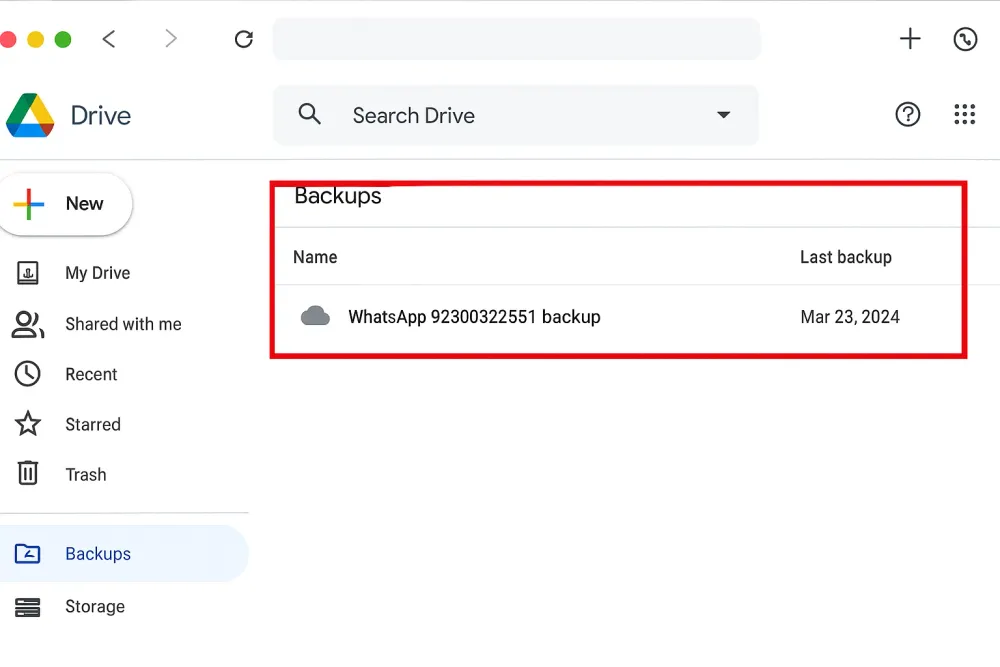Click the search magnifier icon

309,114
